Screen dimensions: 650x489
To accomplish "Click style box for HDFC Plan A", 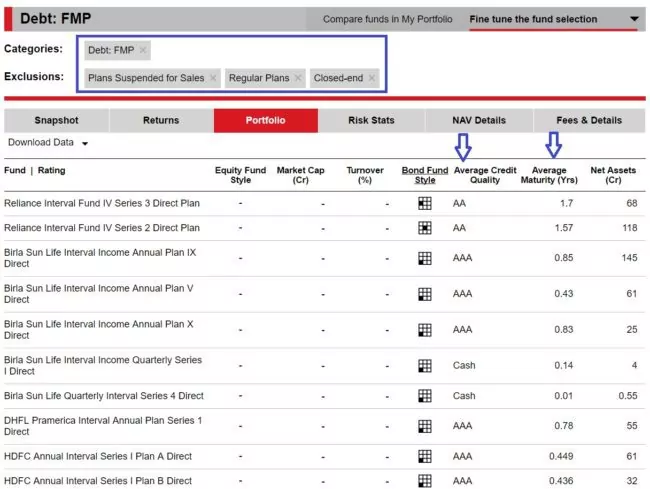I will pos(425,456).
